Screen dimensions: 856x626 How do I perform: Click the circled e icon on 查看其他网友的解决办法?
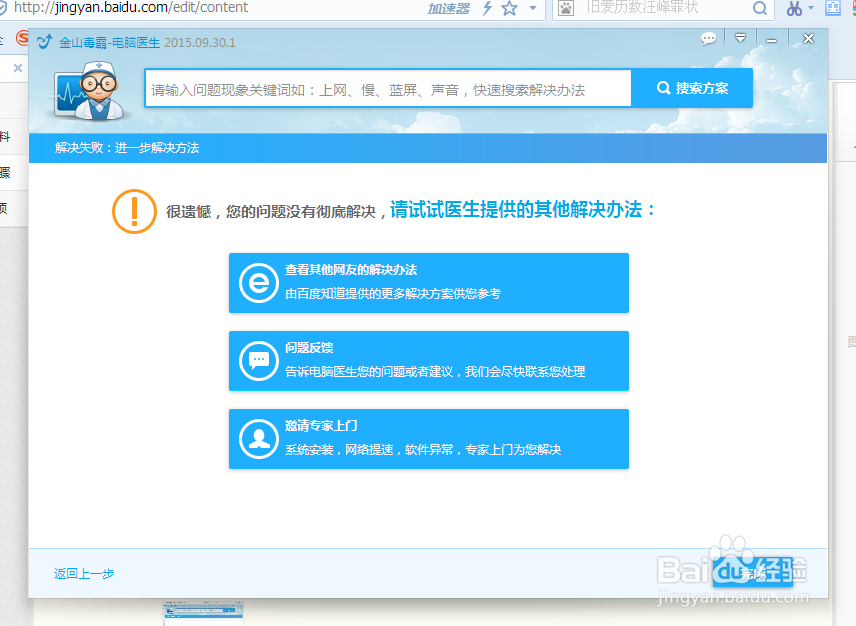click(x=257, y=283)
